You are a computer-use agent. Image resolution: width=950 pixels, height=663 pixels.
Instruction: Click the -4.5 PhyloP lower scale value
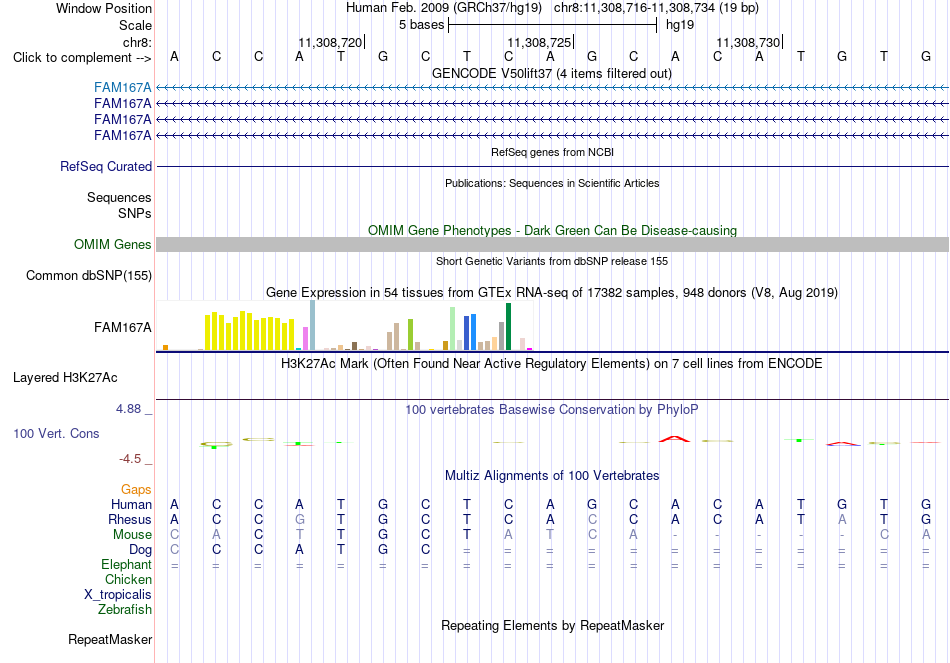(x=130, y=459)
